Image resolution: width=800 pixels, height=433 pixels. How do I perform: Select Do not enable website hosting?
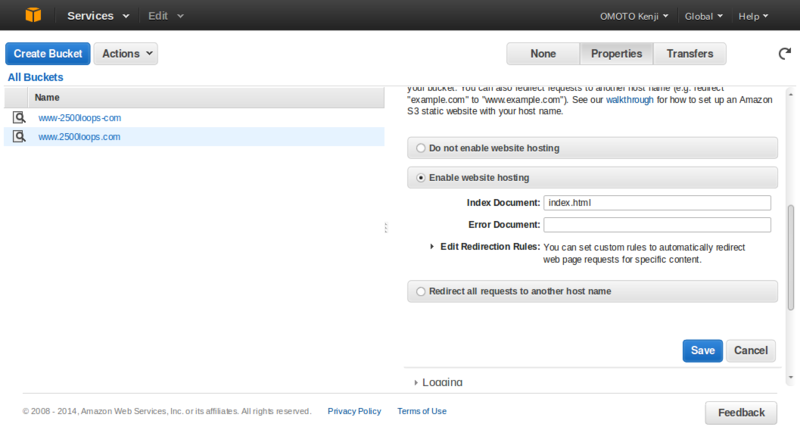[x=420, y=148]
